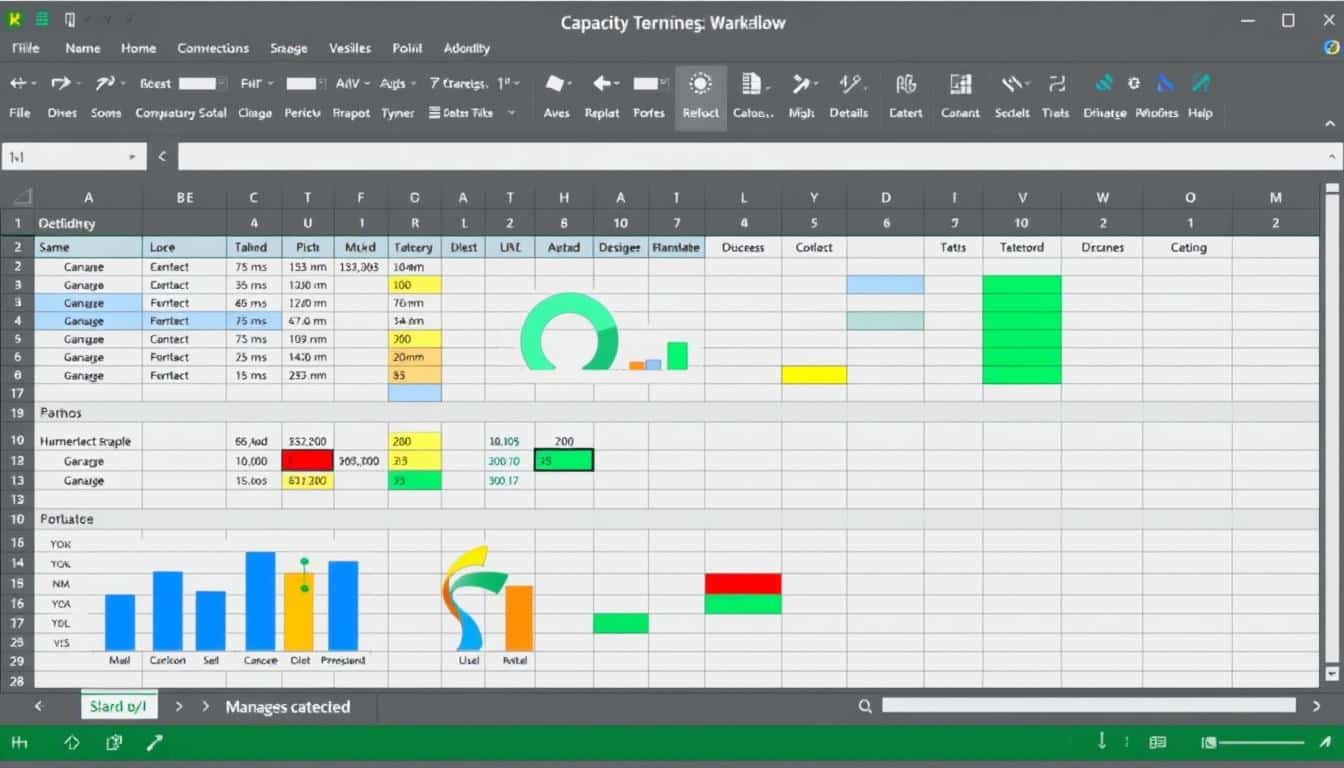Select the Manages catecied sheet tab
1344x768 pixels.
(x=288, y=706)
